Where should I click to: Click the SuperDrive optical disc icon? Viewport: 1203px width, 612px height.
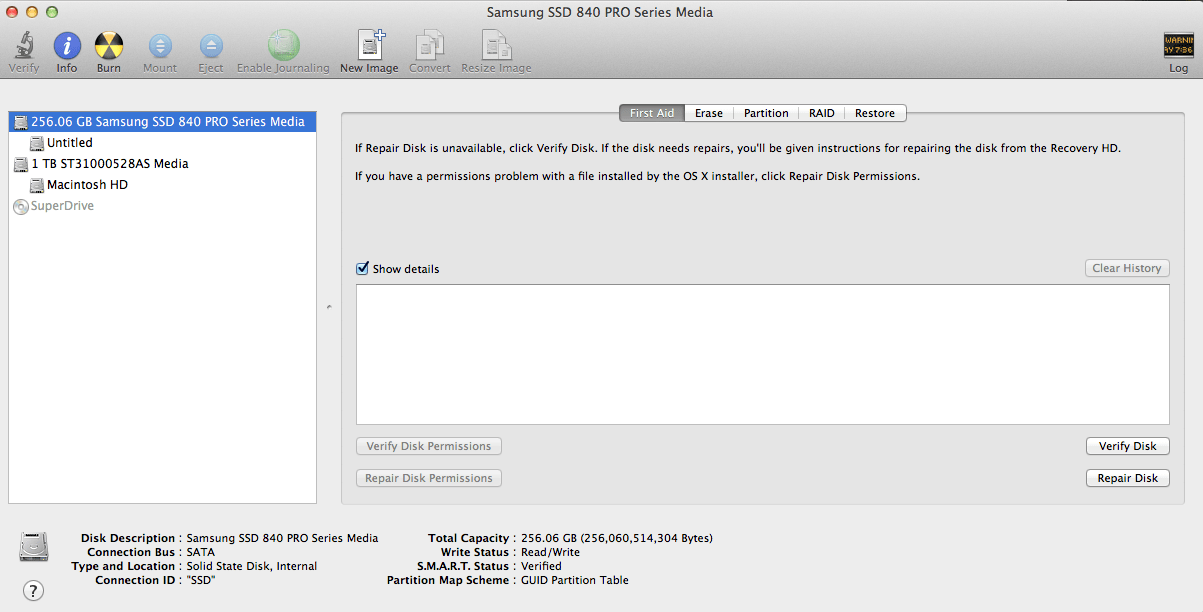coord(21,206)
